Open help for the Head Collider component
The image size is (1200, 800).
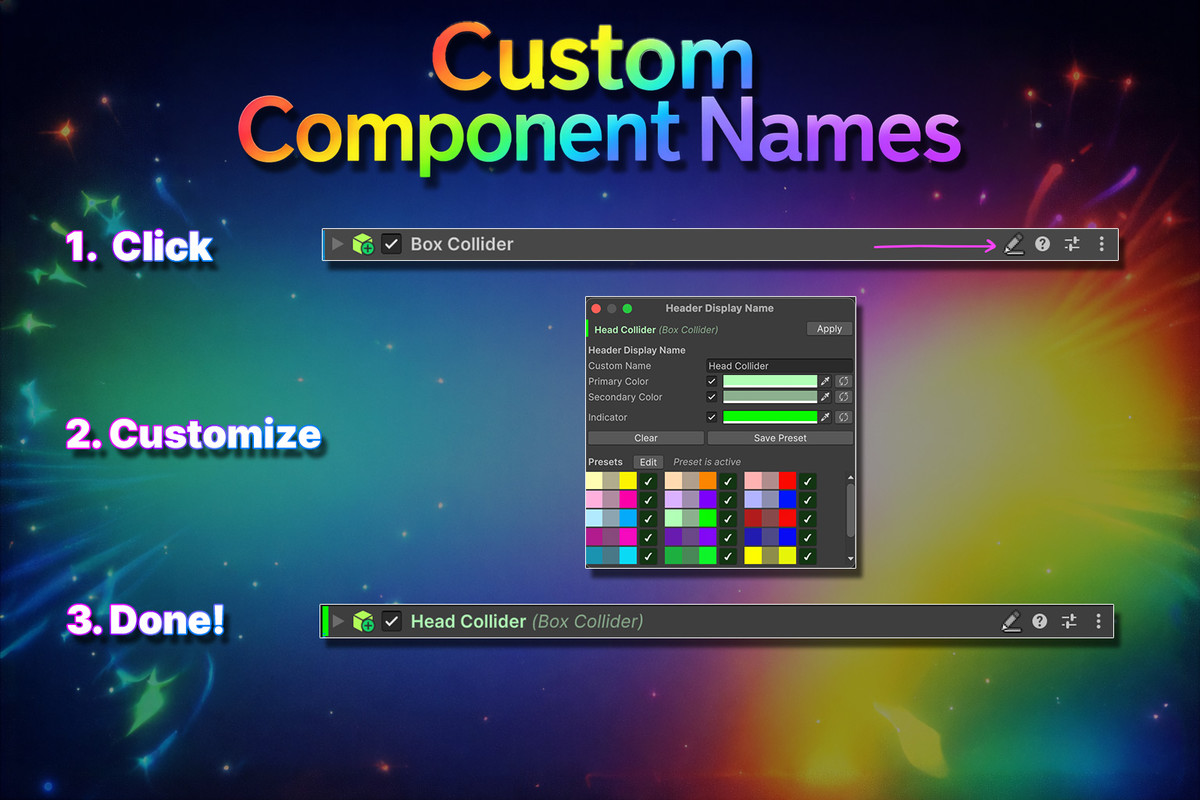tap(1041, 621)
